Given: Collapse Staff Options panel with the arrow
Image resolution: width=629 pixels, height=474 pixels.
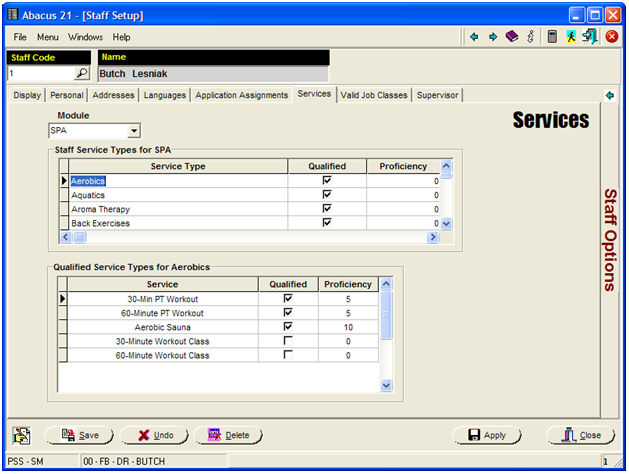Looking at the screenshot, I should (x=609, y=95).
